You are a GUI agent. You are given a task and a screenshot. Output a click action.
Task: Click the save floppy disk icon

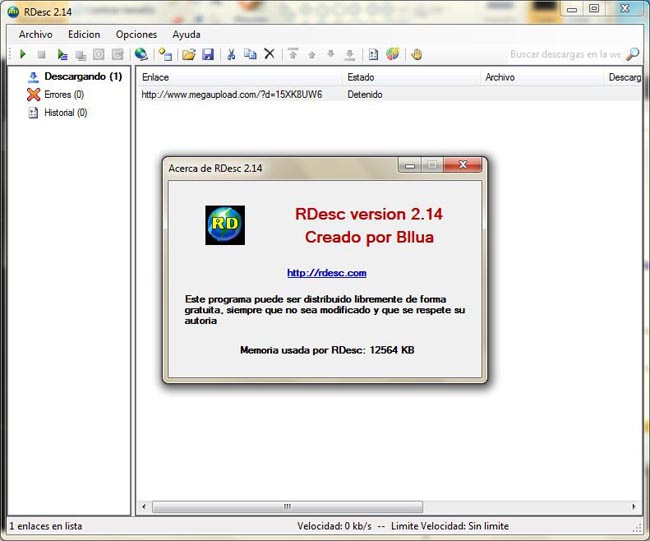tap(208, 54)
